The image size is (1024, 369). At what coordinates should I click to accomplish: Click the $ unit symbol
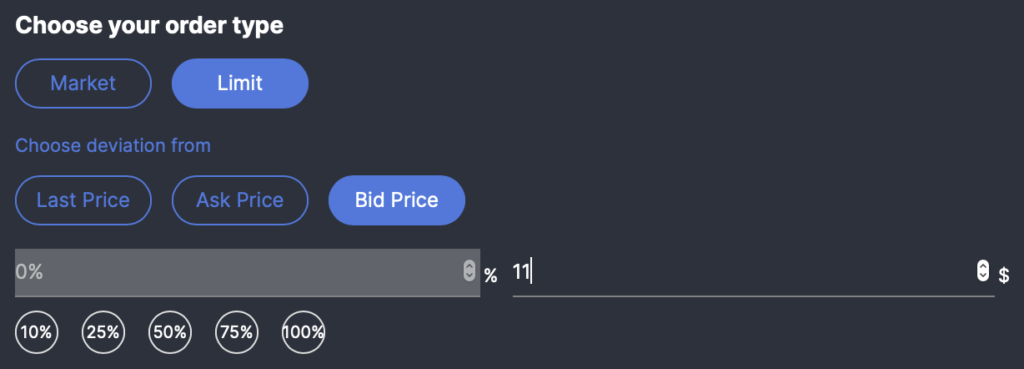coord(1004,275)
